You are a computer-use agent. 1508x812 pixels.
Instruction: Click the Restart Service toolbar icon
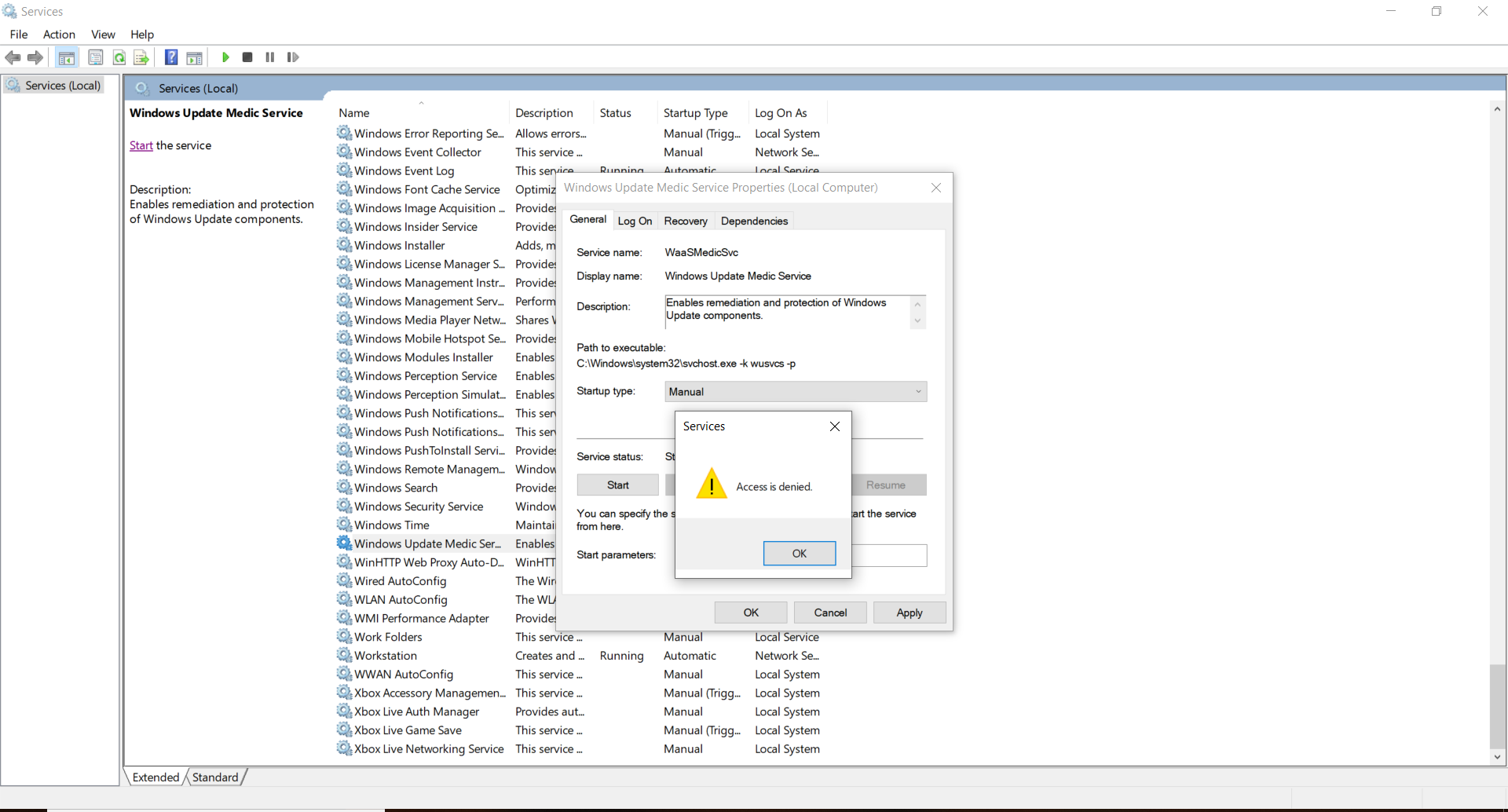tap(293, 57)
